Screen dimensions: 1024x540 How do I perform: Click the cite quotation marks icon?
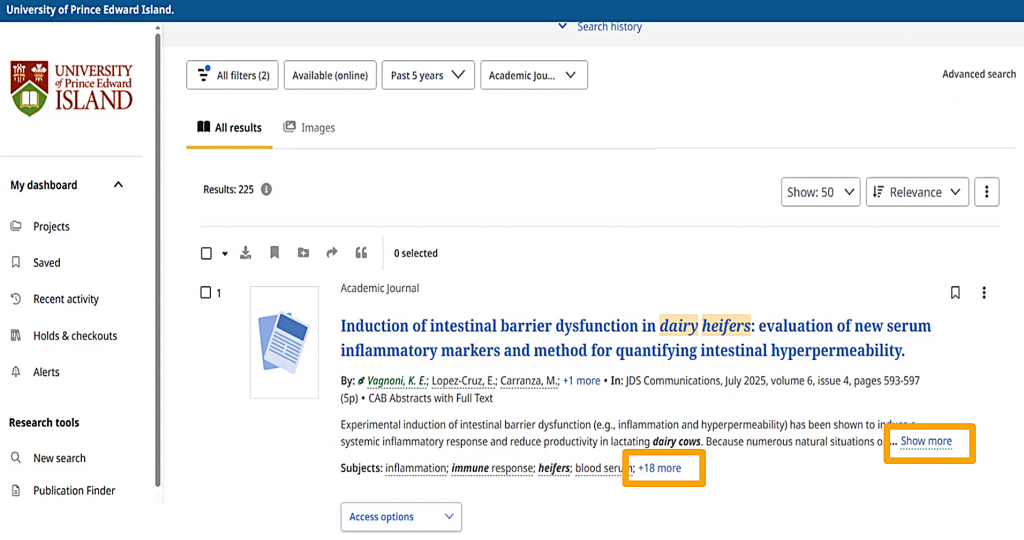click(x=361, y=253)
